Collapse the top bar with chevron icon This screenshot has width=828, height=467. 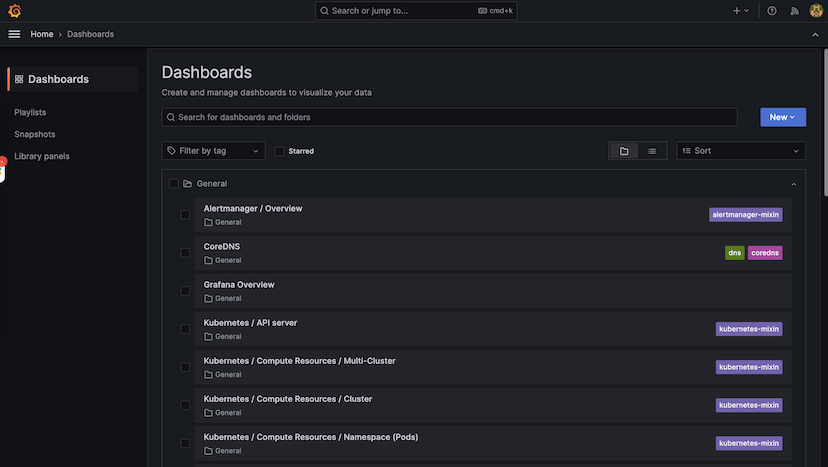815,35
